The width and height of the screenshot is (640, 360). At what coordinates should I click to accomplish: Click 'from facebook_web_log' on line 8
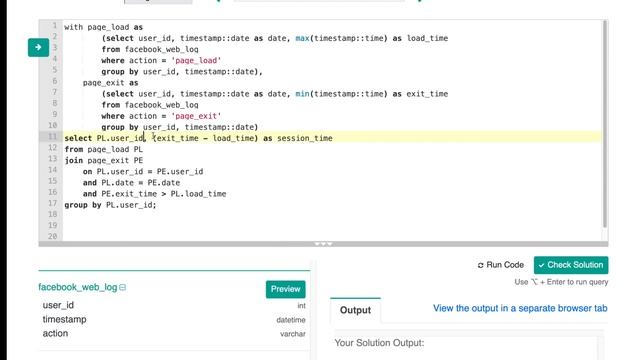click(x=150, y=105)
